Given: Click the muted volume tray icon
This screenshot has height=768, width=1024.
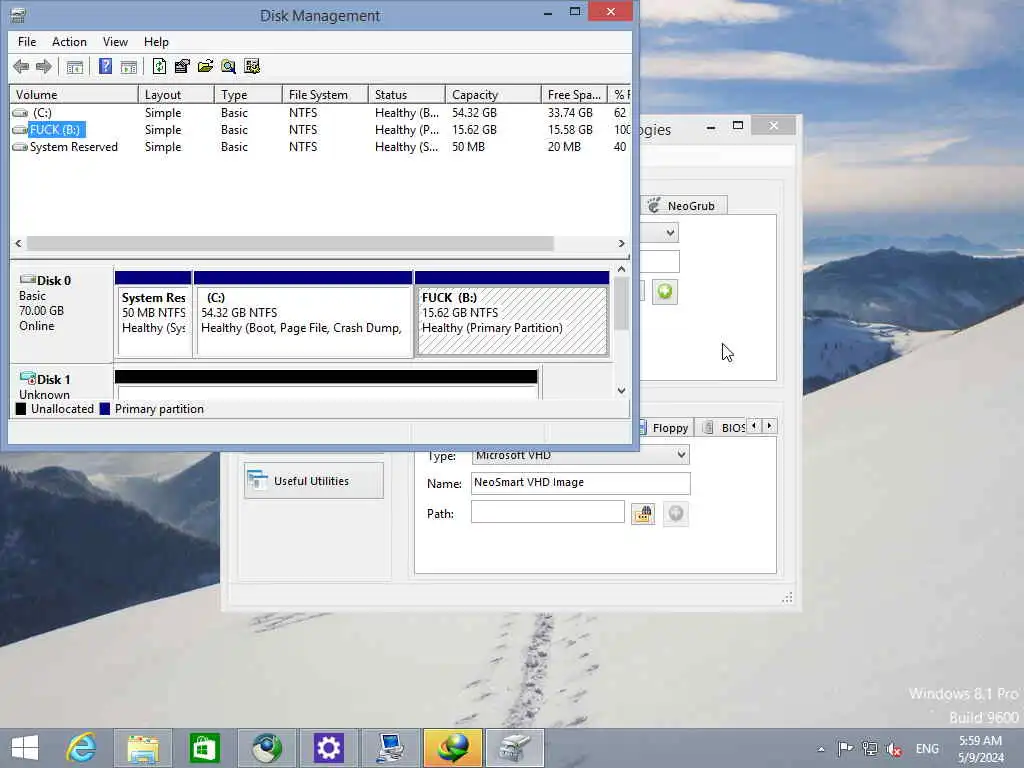Looking at the screenshot, I should pyautogui.click(x=894, y=749).
